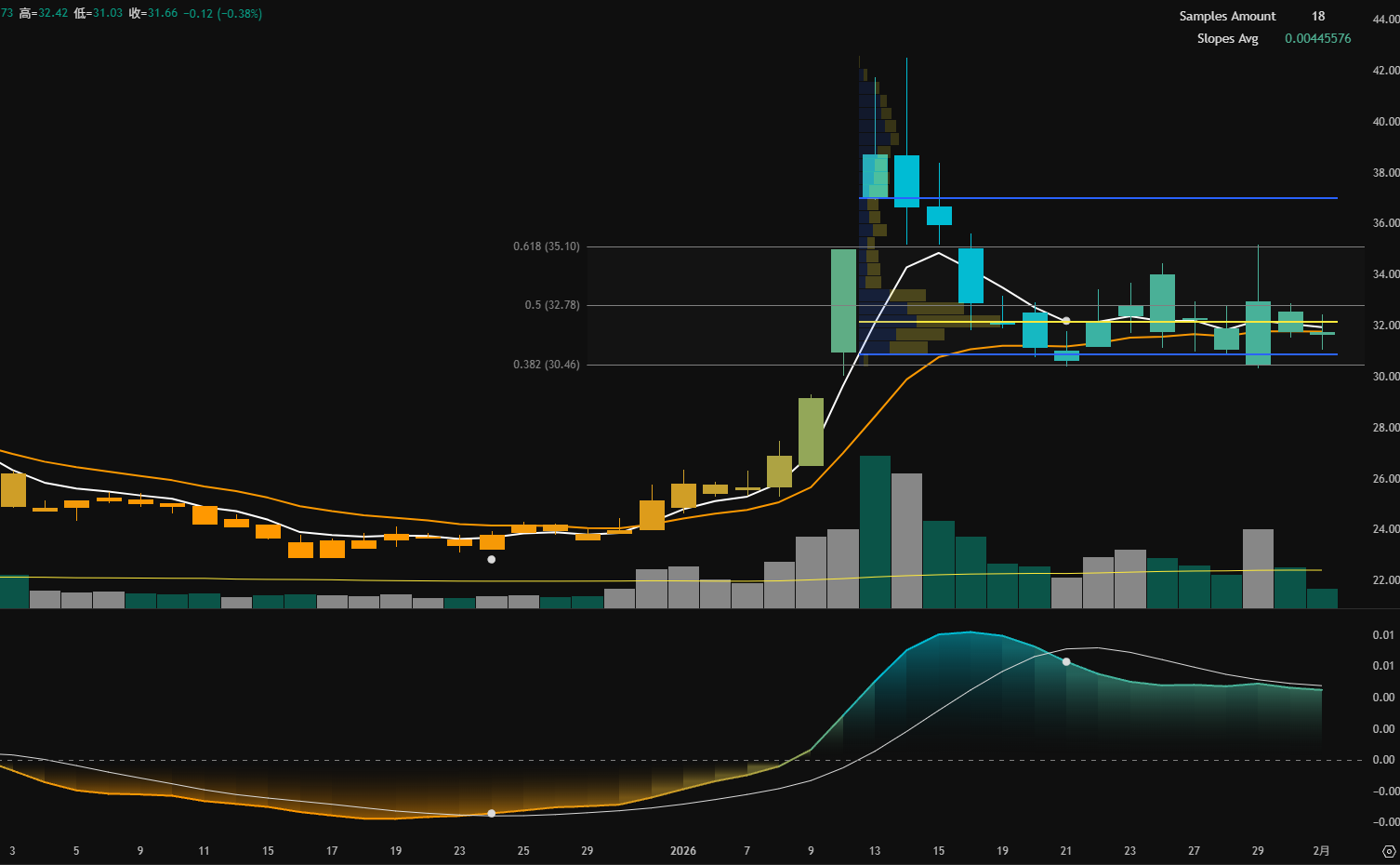Click the 0.5 (32.78) Fibonacci label
This screenshot has height=865, width=1400.
(x=552, y=305)
